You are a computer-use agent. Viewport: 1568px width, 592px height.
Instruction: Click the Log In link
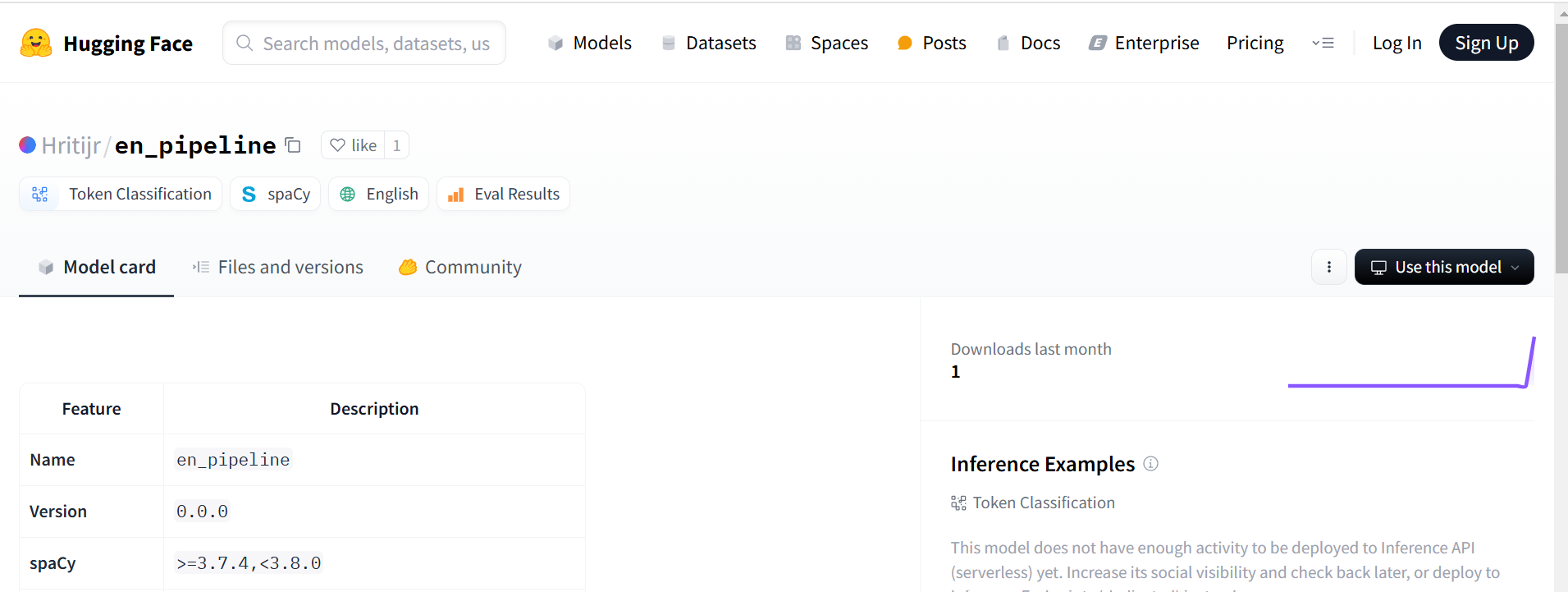(x=1397, y=43)
